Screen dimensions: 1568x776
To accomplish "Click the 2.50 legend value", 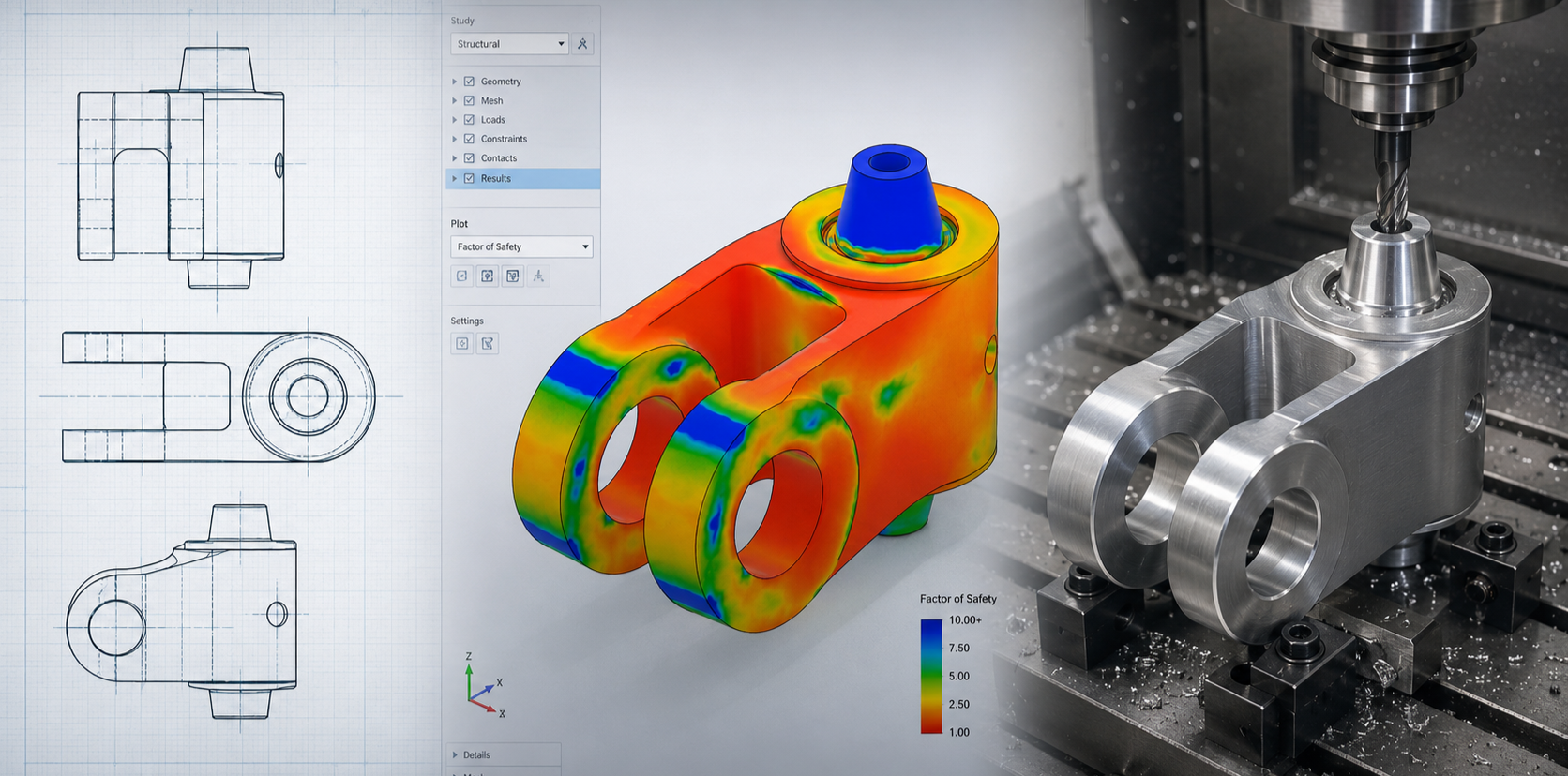I will [958, 705].
